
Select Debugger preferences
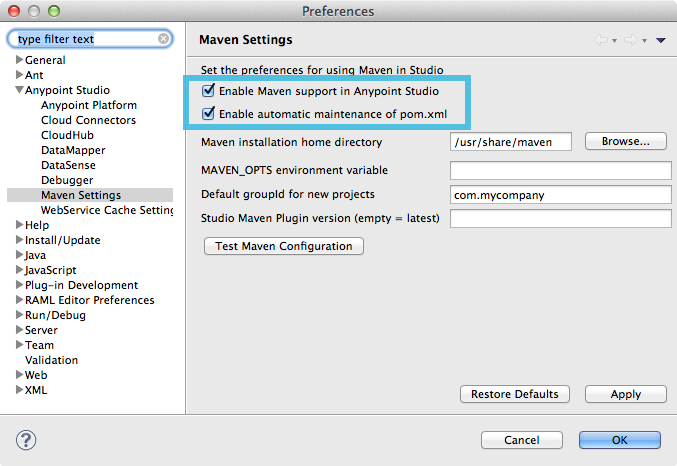tap(67, 180)
